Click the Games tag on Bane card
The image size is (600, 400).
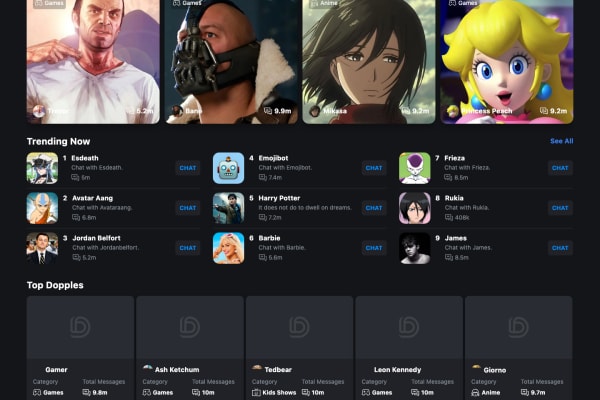[x=187, y=3]
